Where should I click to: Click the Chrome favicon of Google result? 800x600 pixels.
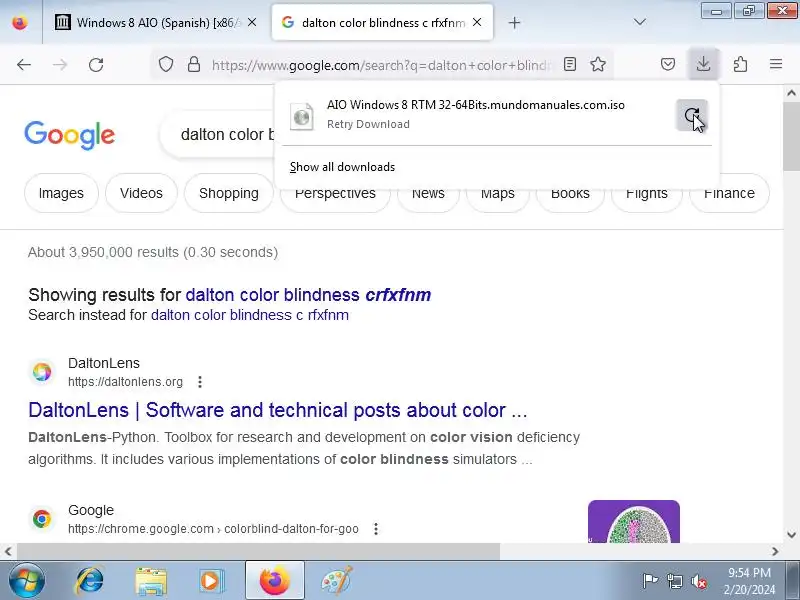[x=42, y=519]
